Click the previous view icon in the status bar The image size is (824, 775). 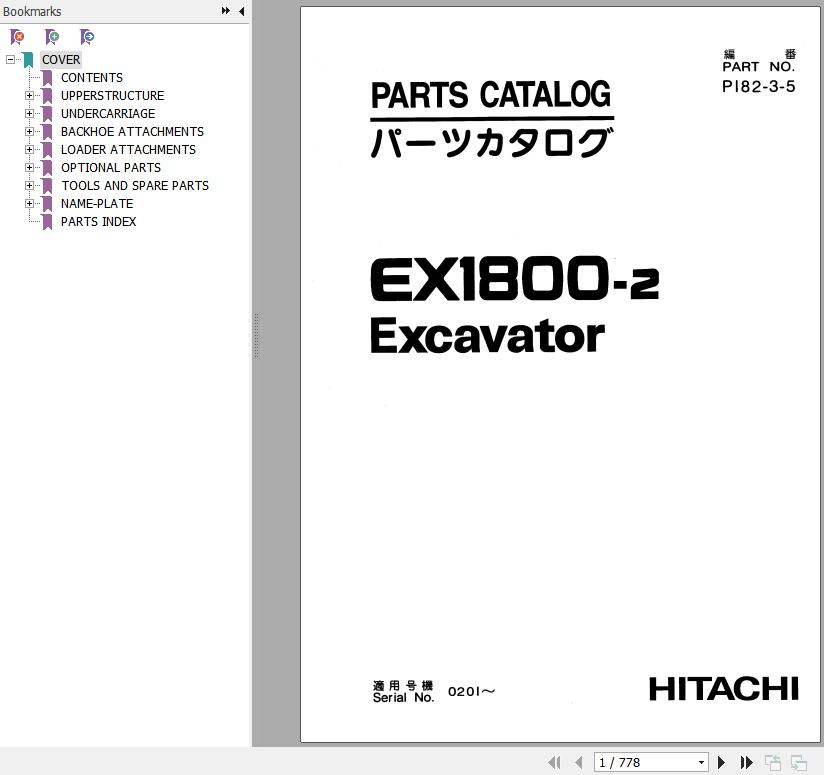(772, 762)
